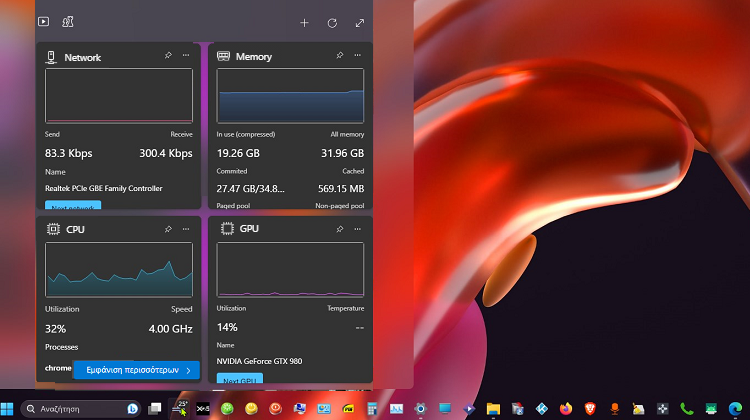Click the GPU widget chip icon
Image resolution: width=750 pixels, height=420 pixels.
pos(227,229)
